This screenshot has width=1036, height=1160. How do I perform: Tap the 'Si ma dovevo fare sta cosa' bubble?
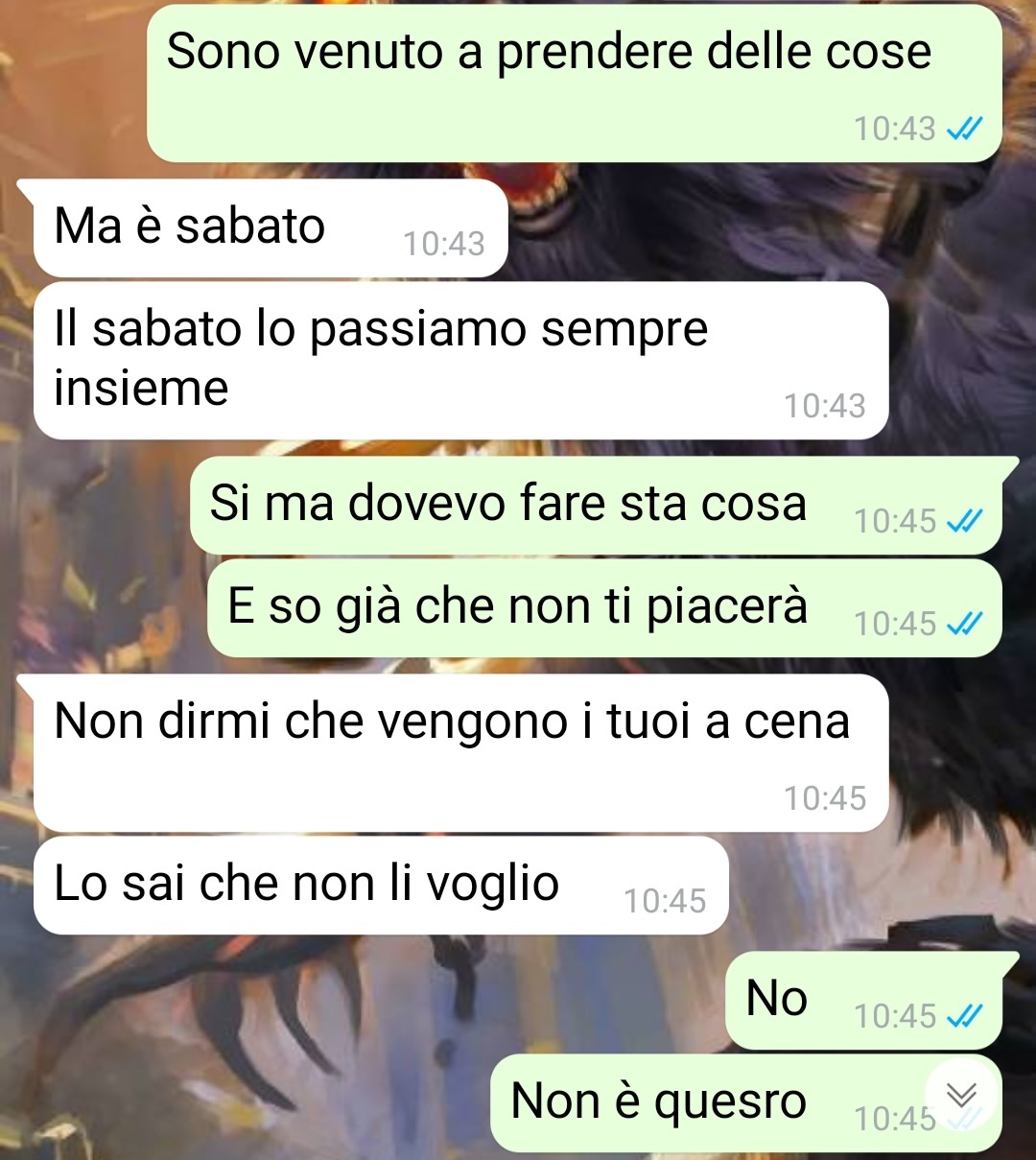point(597,506)
